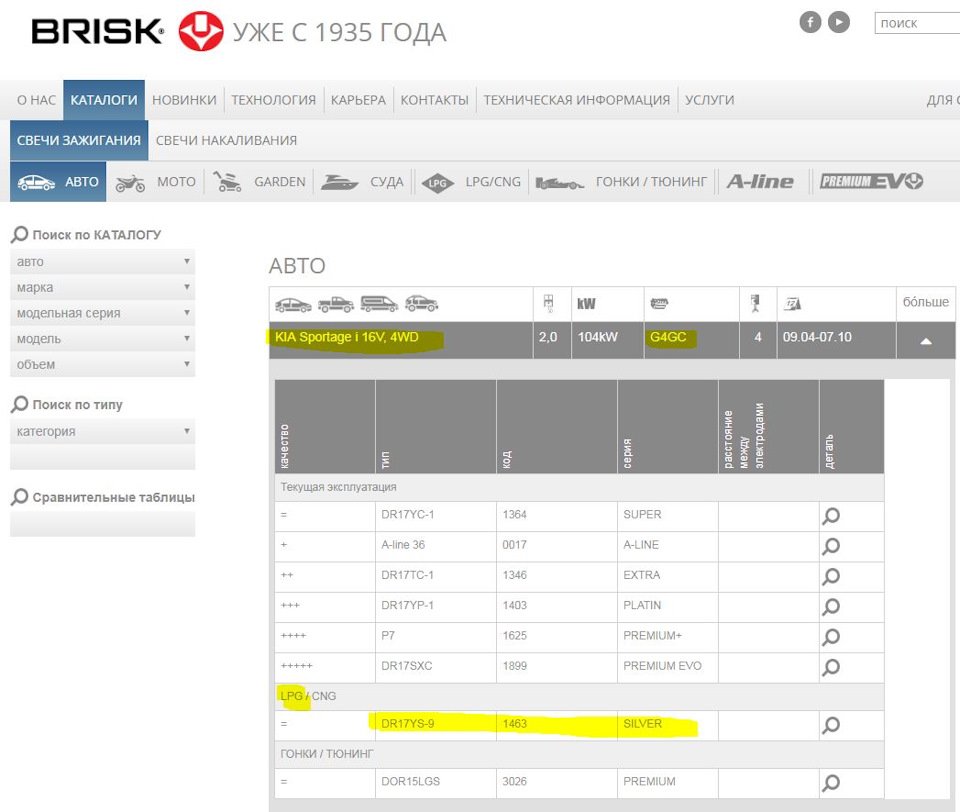960x812 pixels.
Task: Switch to СВЕЧИ ЗАЖИГАНИЯ tab
Action: [79, 140]
